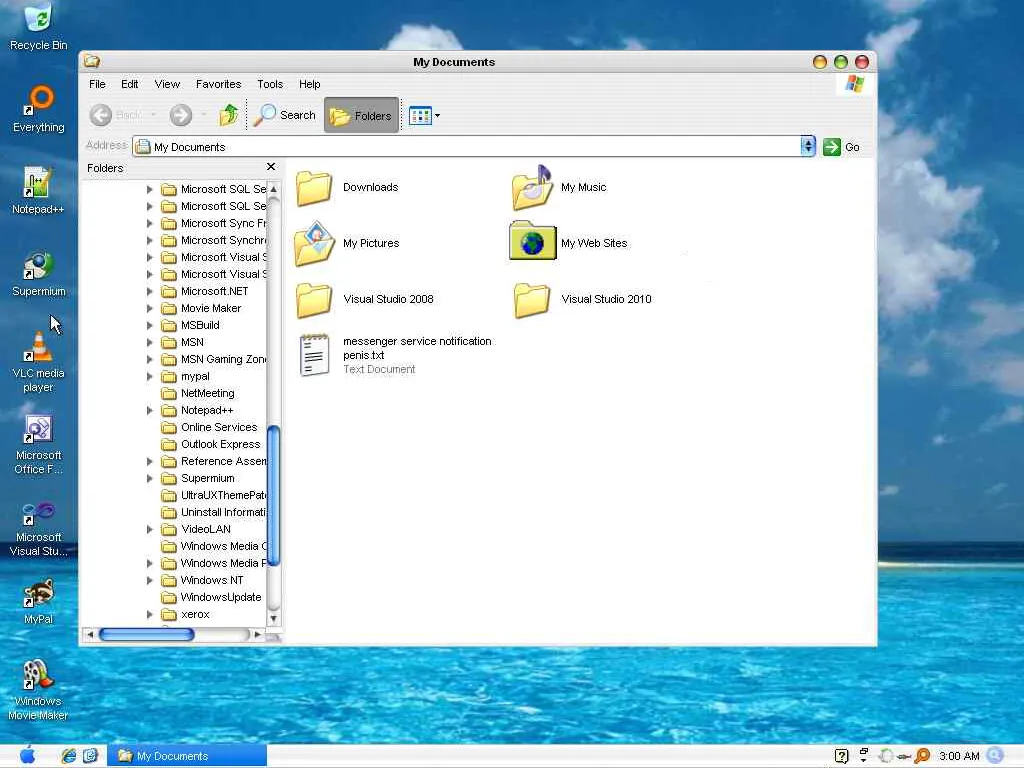Select the Microsoft Visual Studio desktop shortcut

click(x=39, y=527)
